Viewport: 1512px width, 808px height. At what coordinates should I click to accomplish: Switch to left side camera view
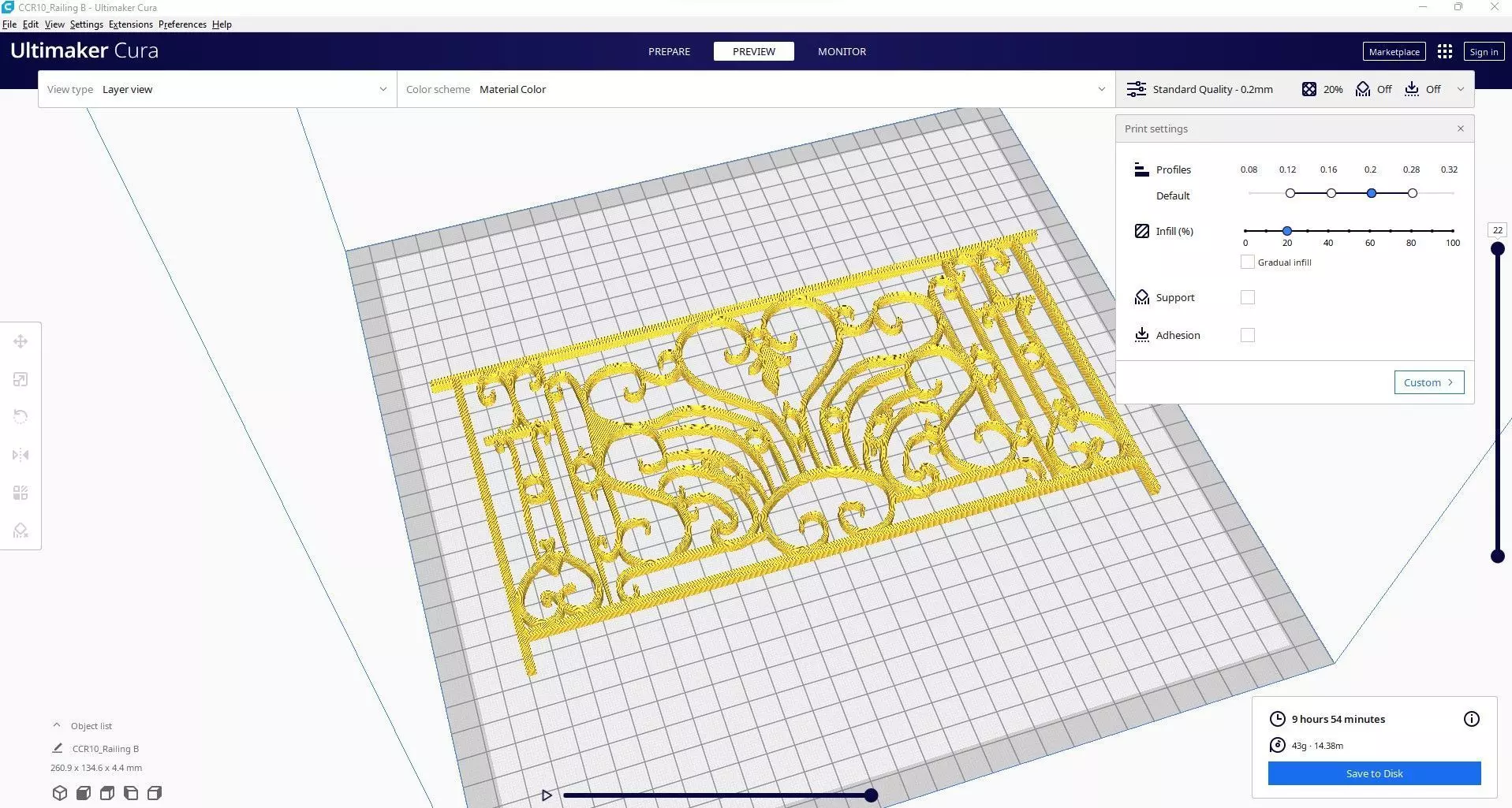(131, 793)
